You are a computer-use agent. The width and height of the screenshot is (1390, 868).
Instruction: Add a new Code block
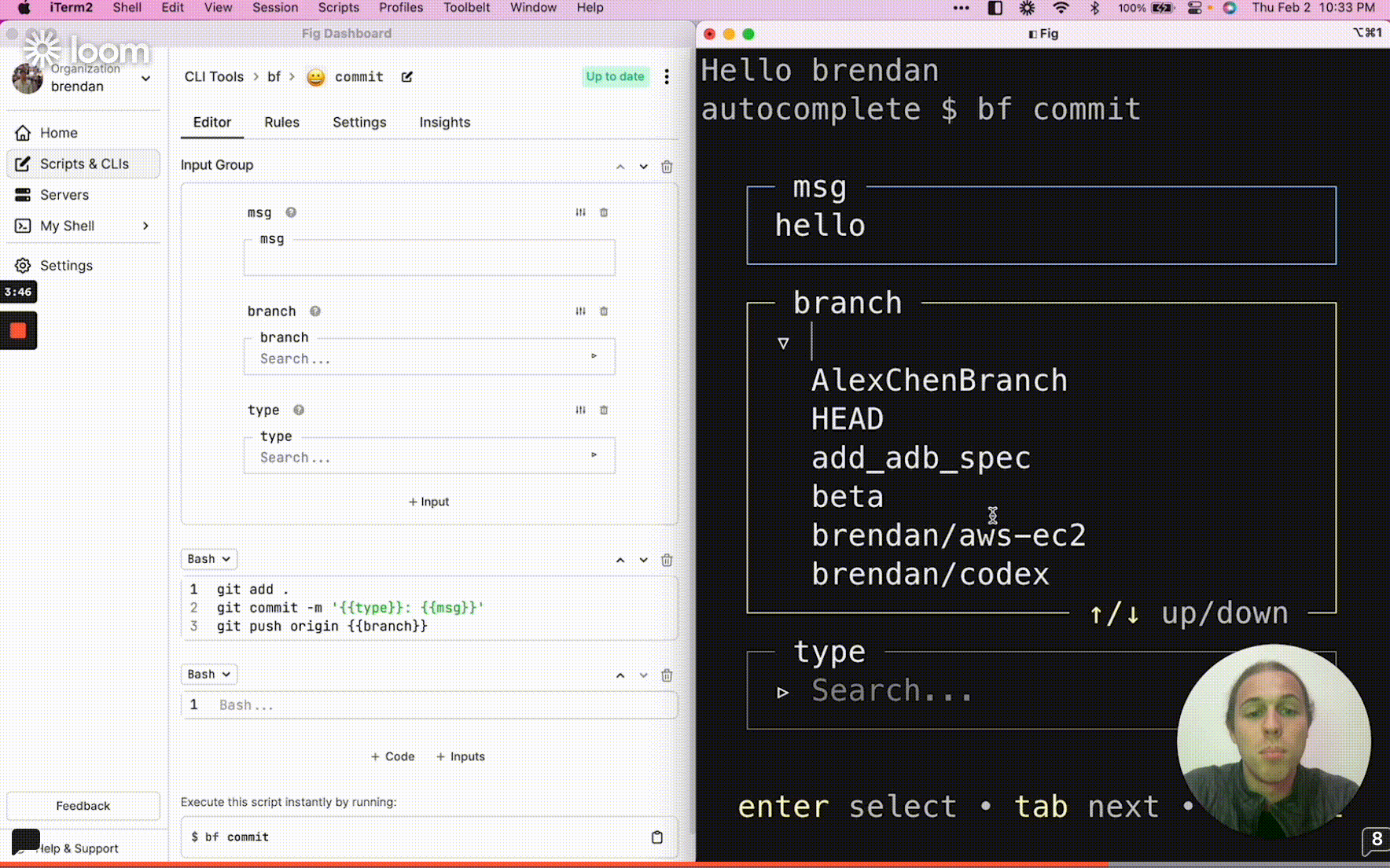(392, 756)
